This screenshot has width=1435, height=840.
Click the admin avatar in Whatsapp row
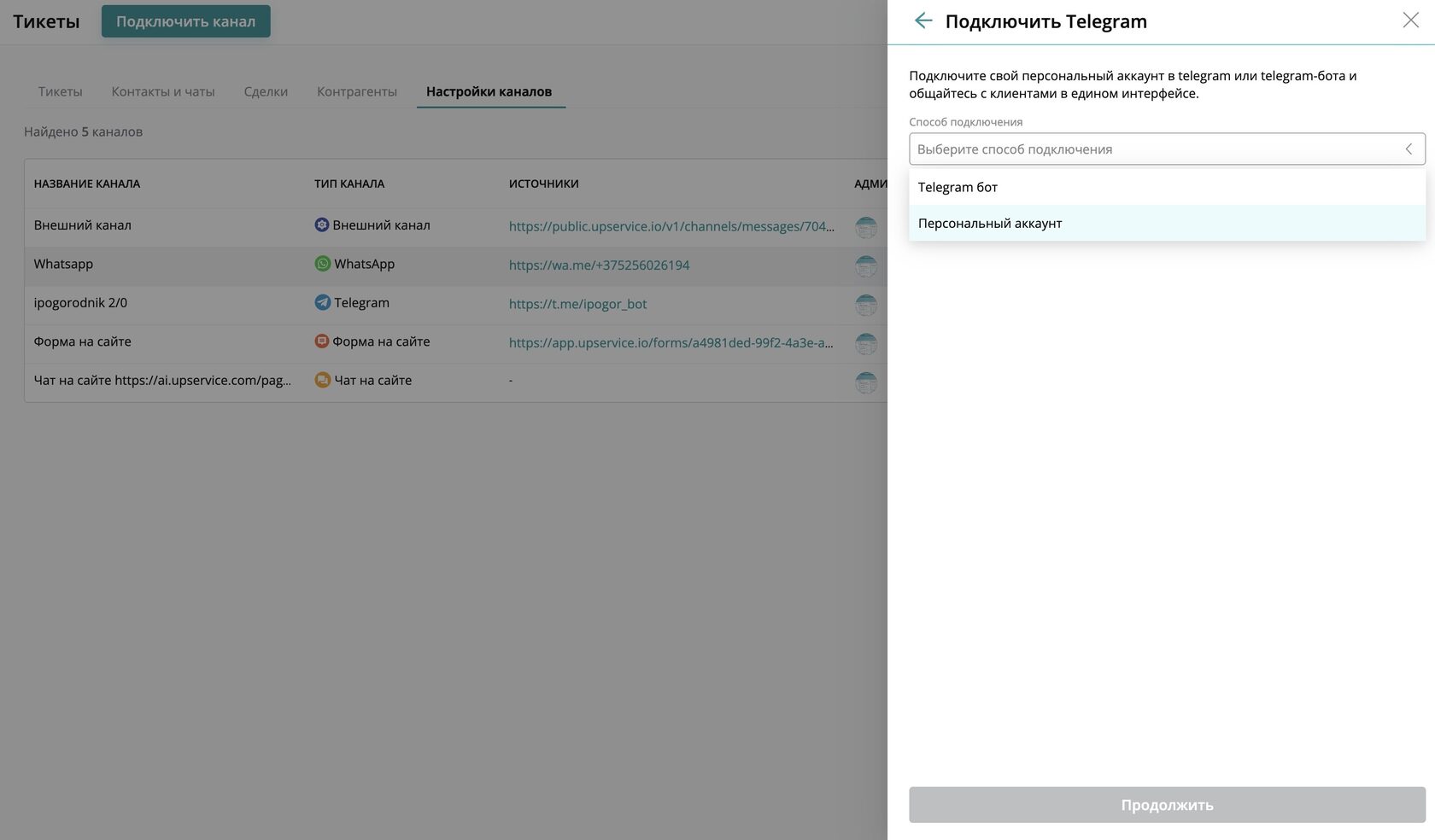point(866,266)
